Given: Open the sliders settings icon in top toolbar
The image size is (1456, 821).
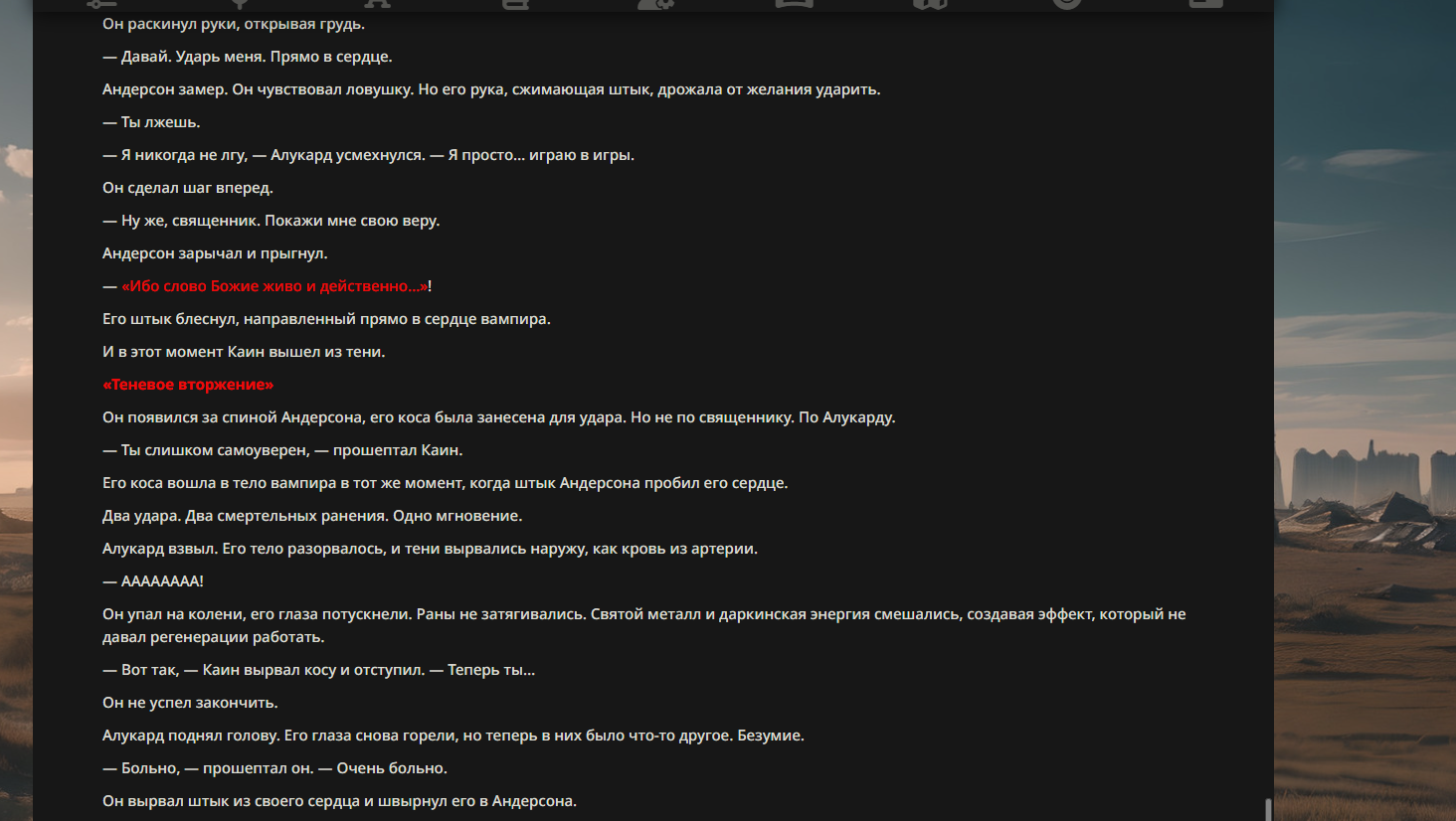Looking at the screenshot, I should [x=101, y=4].
